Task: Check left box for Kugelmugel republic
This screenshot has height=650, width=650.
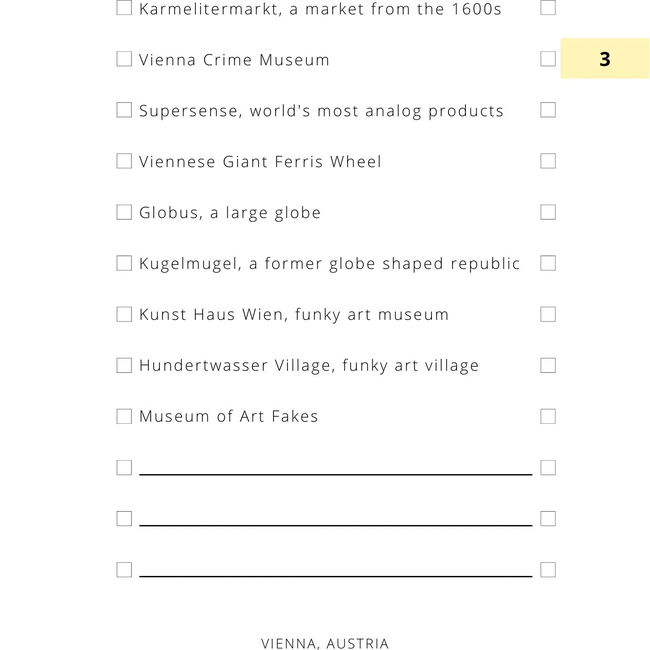Action: [x=124, y=263]
